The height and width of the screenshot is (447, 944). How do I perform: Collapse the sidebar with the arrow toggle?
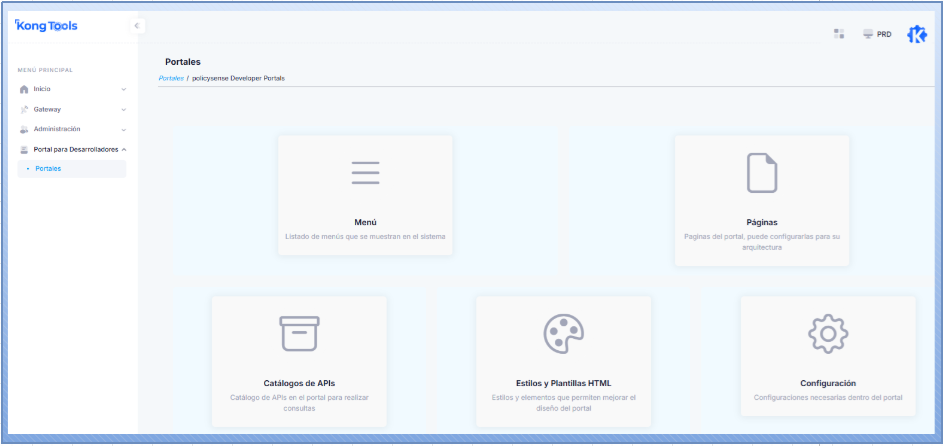click(138, 26)
